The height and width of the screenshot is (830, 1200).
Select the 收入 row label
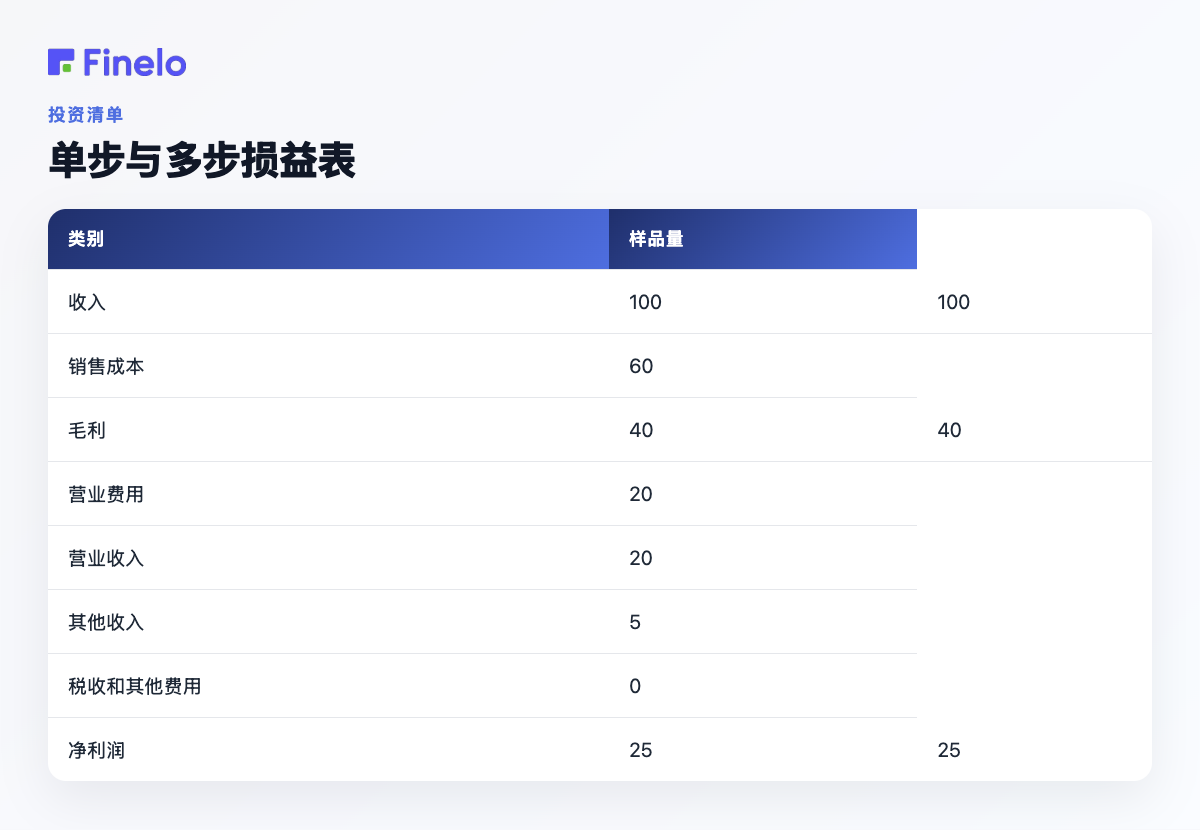point(87,302)
